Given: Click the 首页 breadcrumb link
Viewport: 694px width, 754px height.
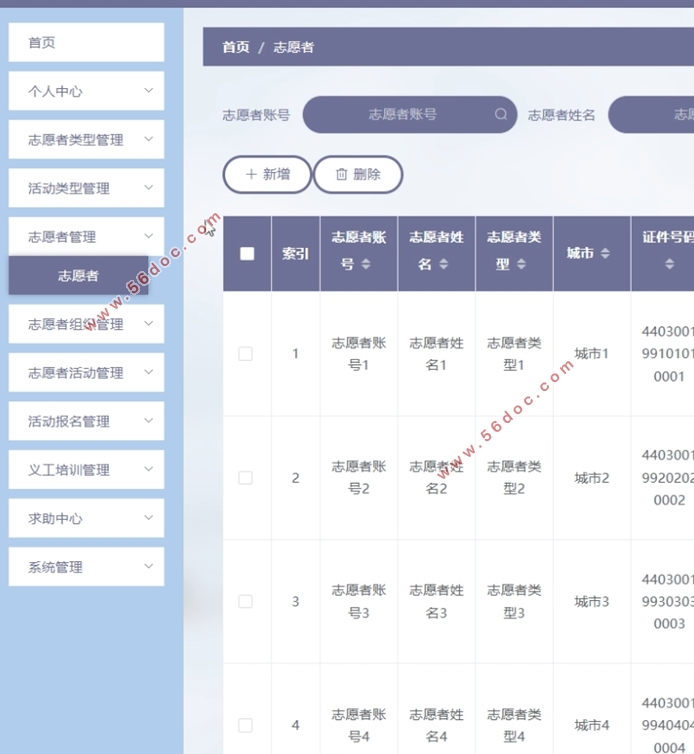Looking at the screenshot, I should [236, 47].
